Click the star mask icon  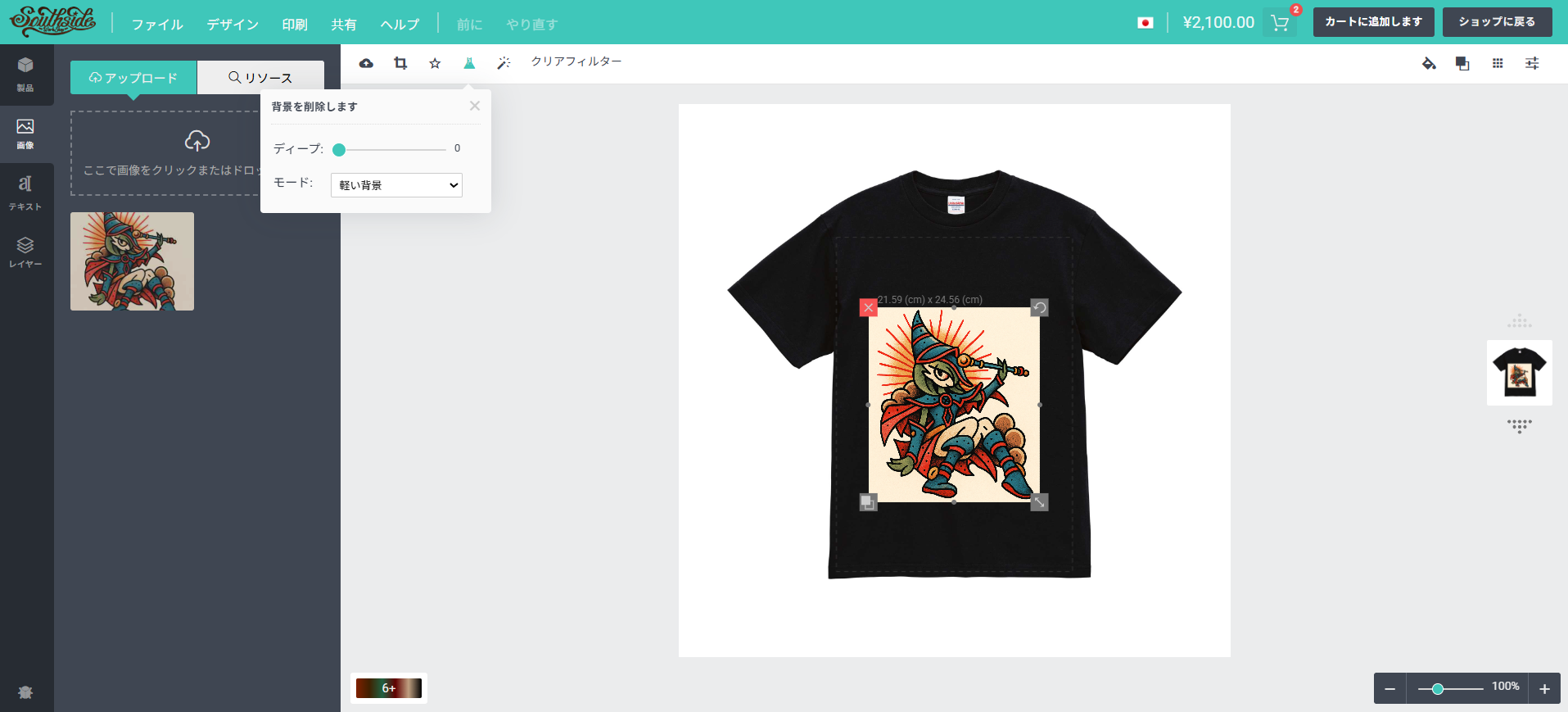coord(435,63)
